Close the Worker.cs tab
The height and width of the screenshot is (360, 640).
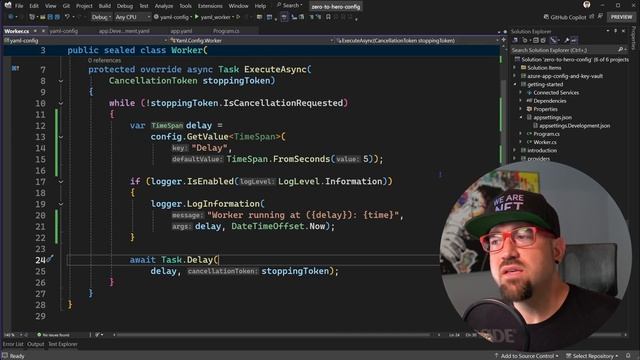[43, 31]
